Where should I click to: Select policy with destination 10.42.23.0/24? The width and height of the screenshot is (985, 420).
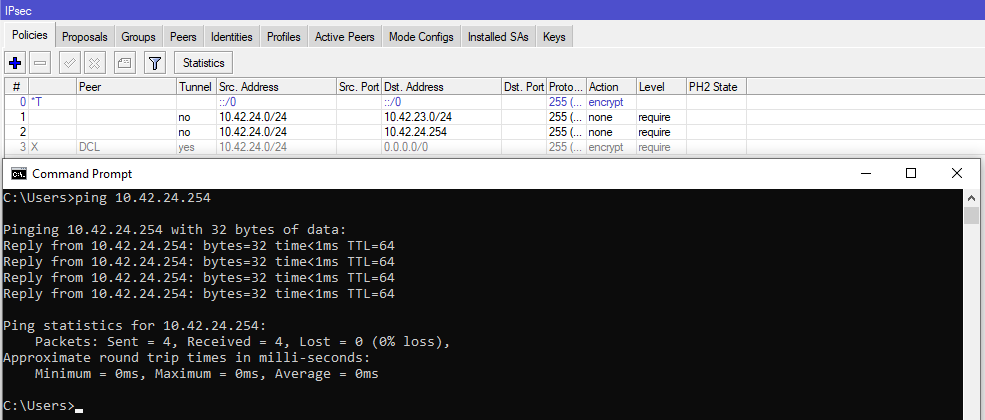376,117
